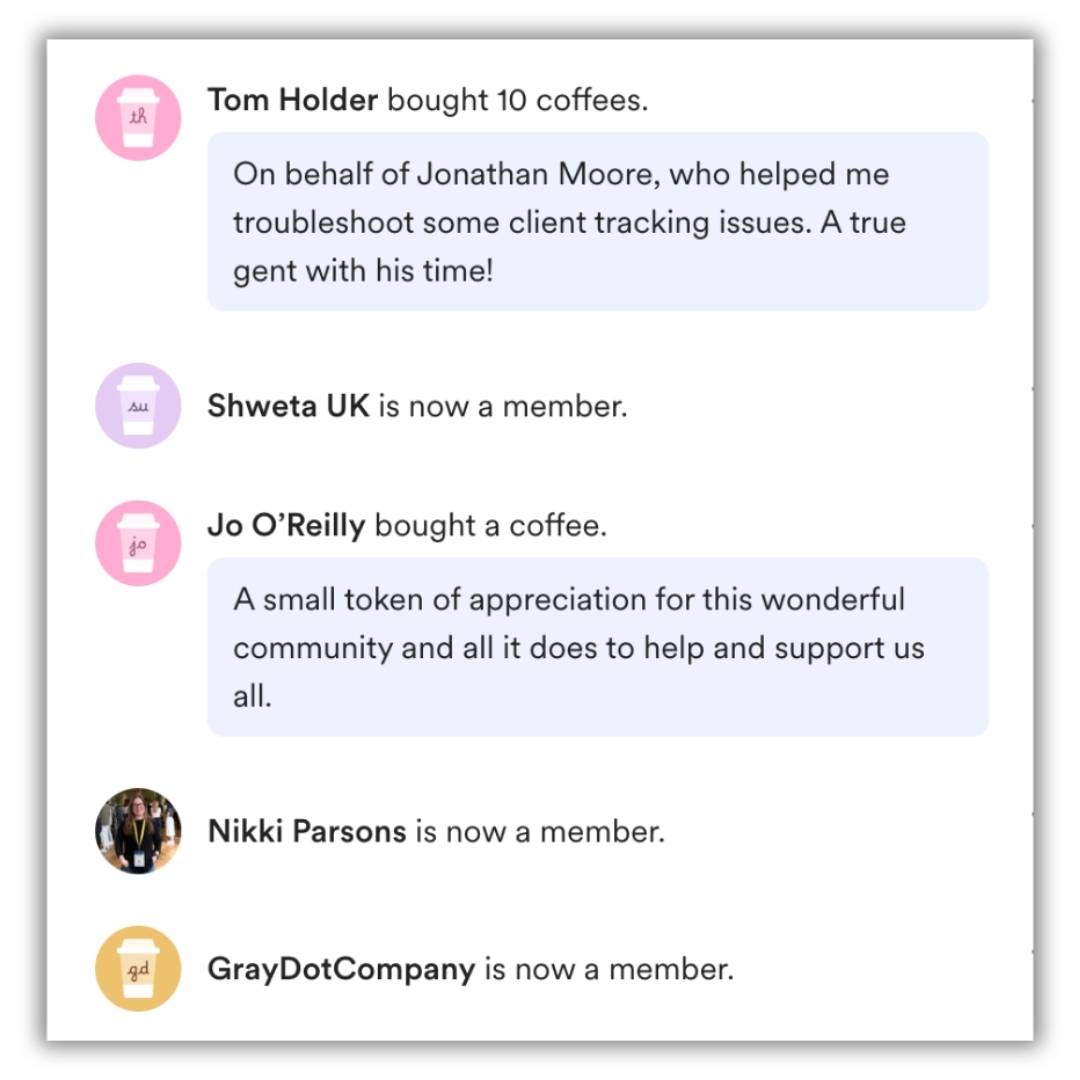Click Shweta UK's purple coffee cup avatar

point(138,405)
